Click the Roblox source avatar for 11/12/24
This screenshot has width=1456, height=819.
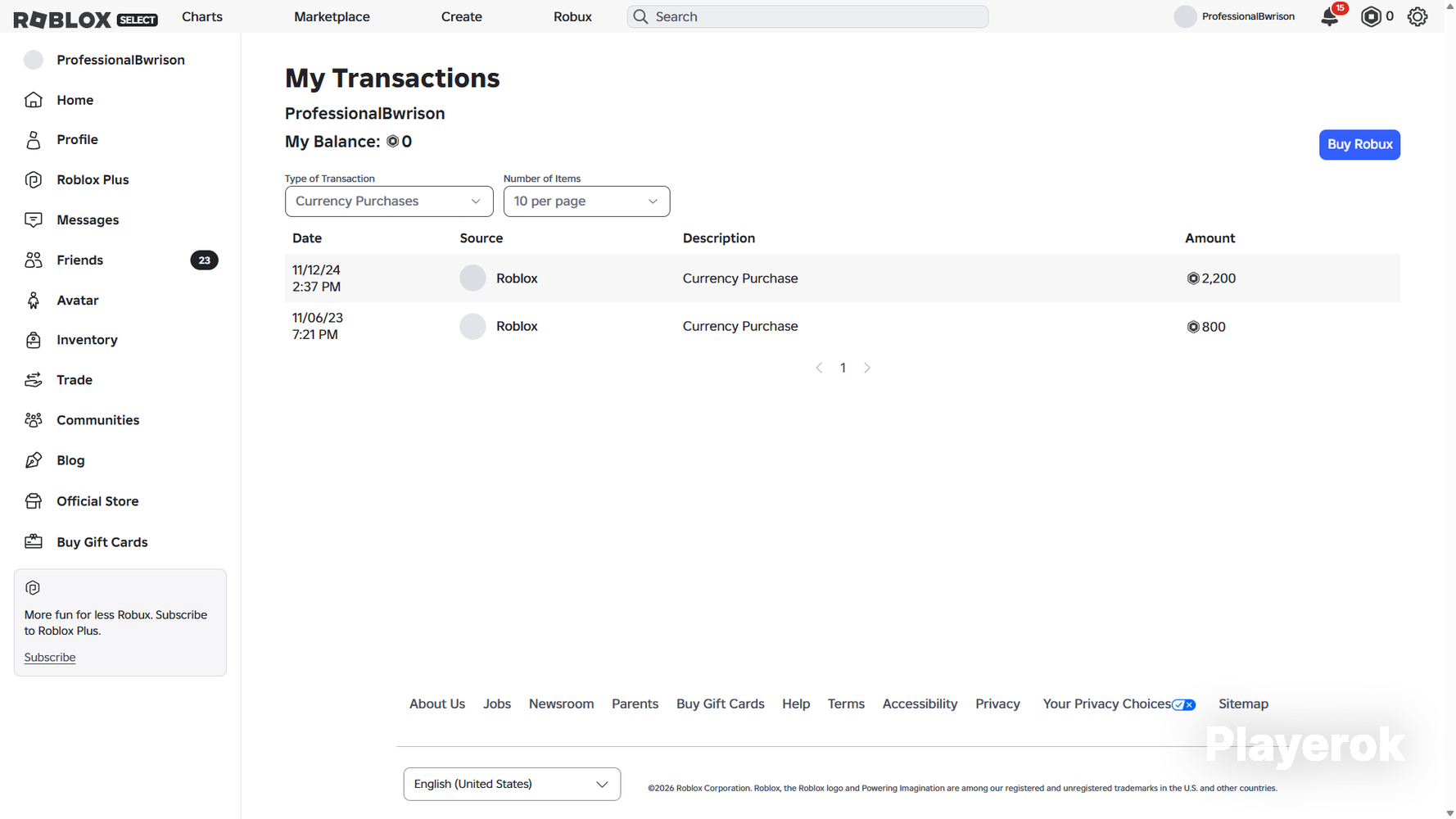473,278
